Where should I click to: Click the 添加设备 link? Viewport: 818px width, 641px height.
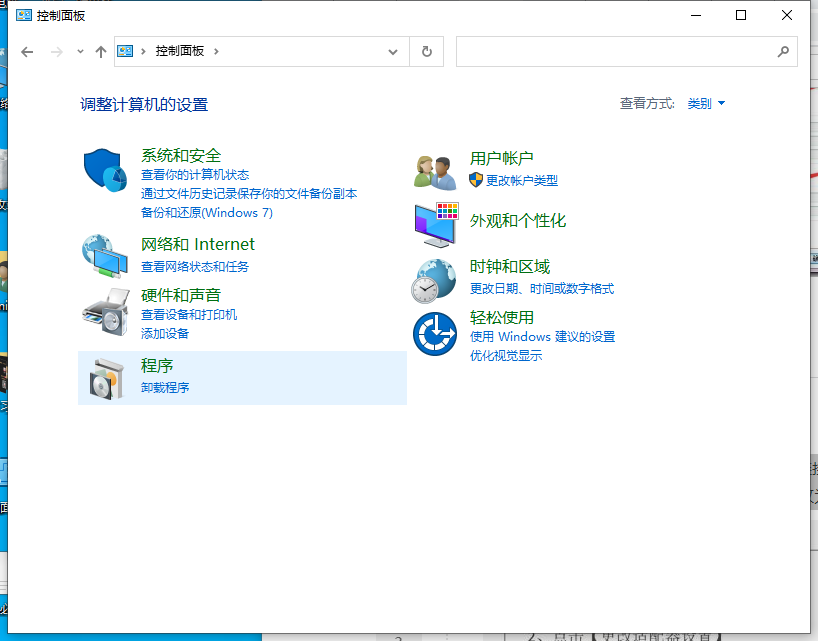tap(165, 334)
